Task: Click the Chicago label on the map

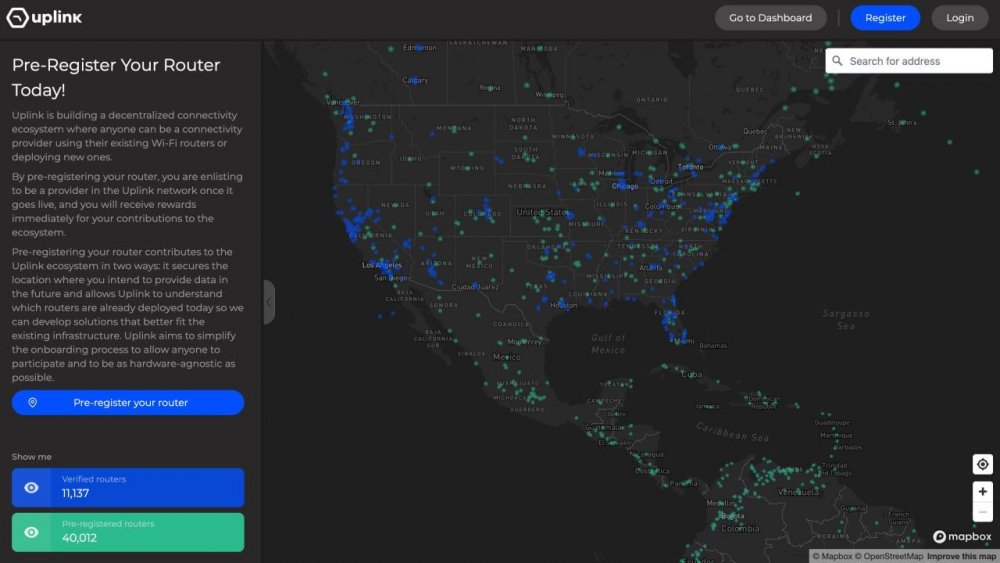Action: click(x=625, y=186)
